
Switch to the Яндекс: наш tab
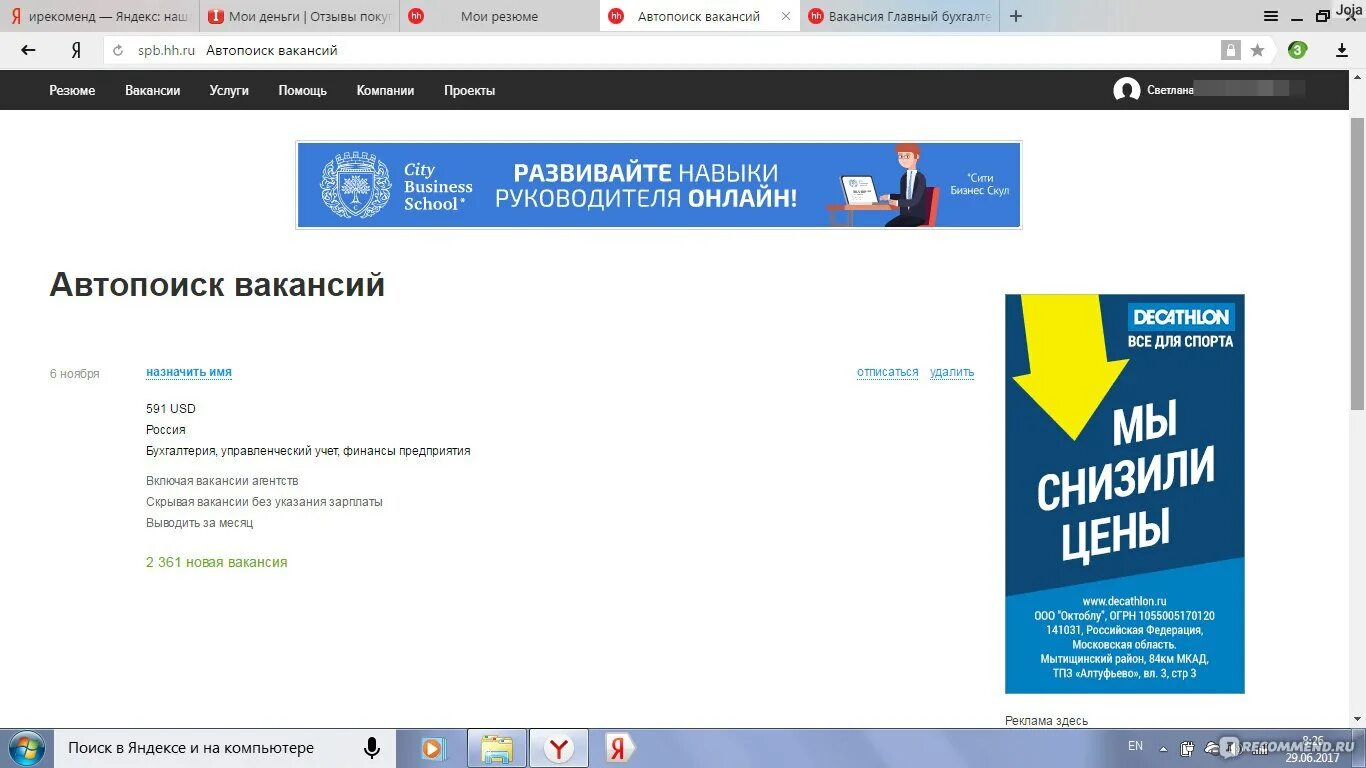tap(100, 16)
